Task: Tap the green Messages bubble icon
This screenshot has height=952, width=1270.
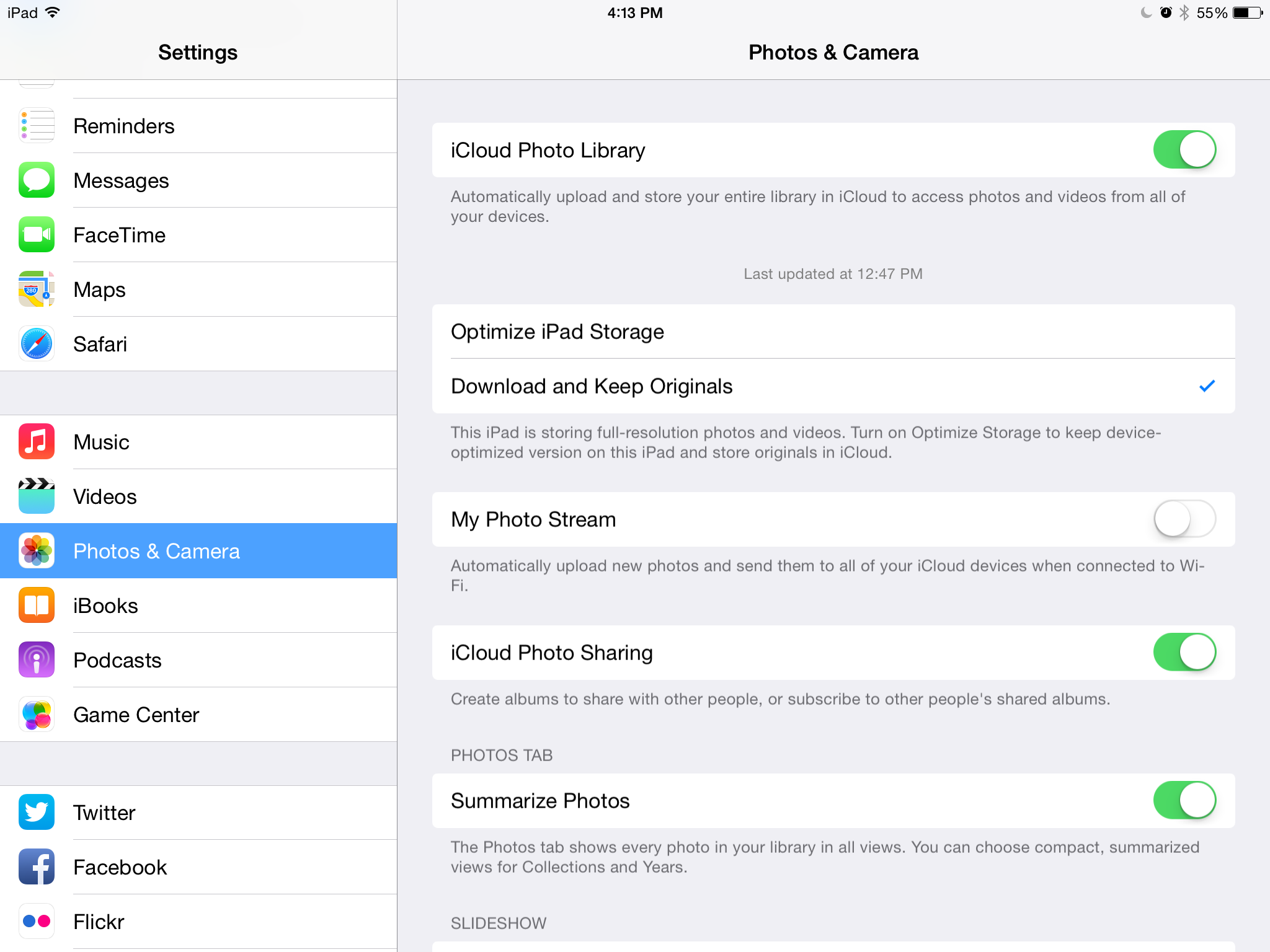Action: point(37,180)
